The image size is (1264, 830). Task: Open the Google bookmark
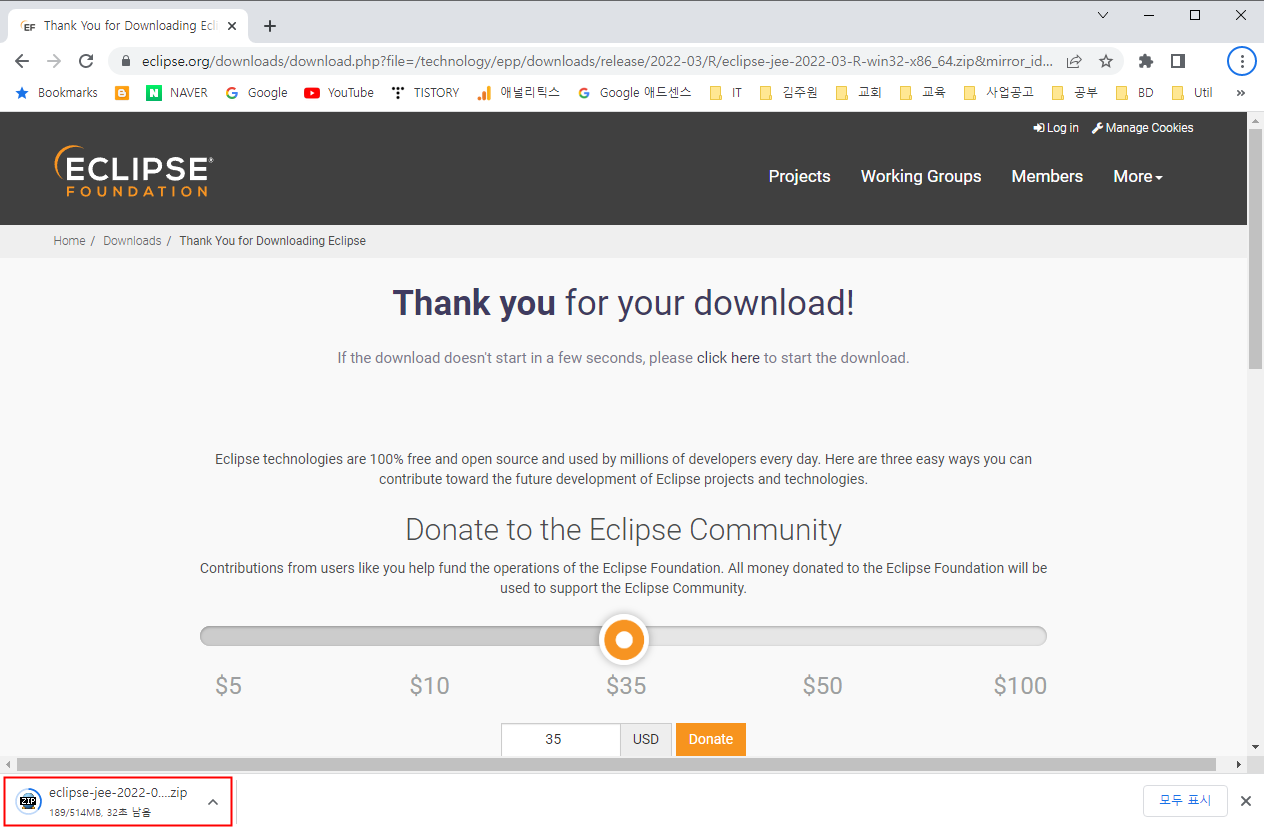tap(256, 92)
